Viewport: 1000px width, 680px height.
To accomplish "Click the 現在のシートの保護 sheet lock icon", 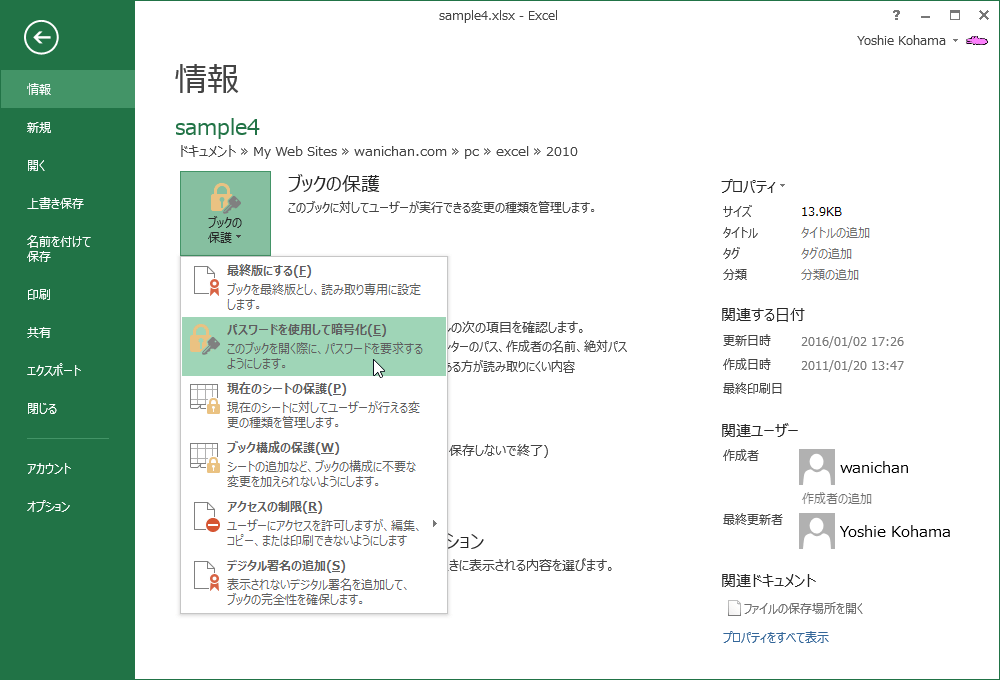I will coord(205,399).
